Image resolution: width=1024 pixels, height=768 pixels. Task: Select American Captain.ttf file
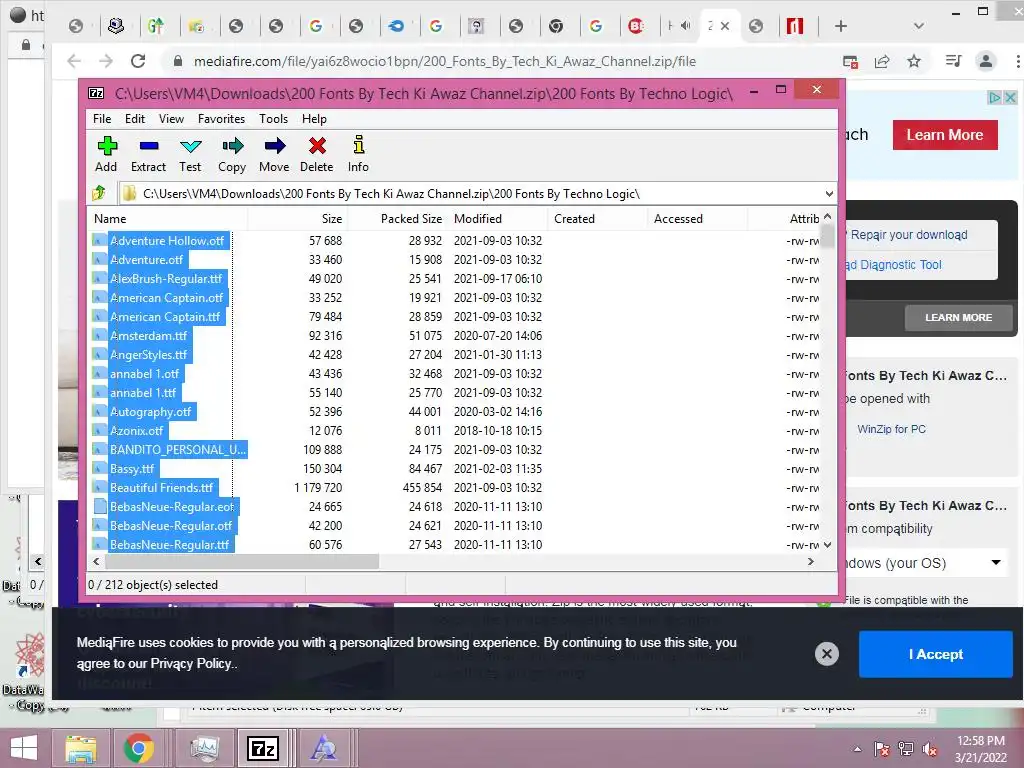point(165,316)
